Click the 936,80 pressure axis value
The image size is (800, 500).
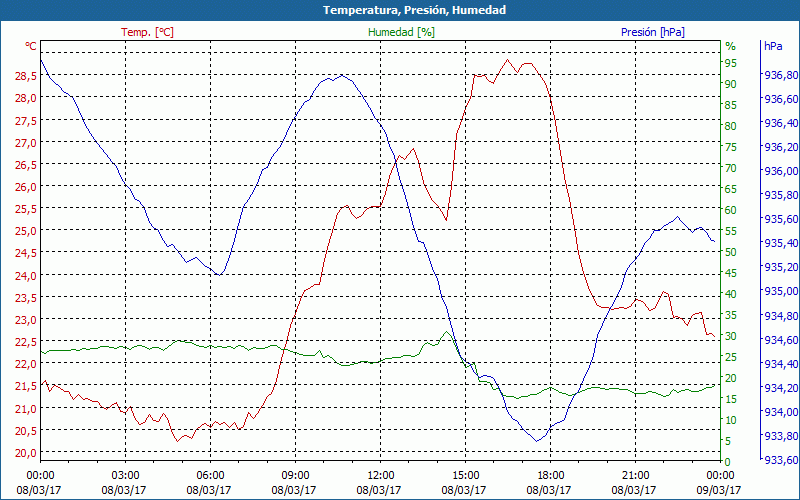(x=781, y=75)
